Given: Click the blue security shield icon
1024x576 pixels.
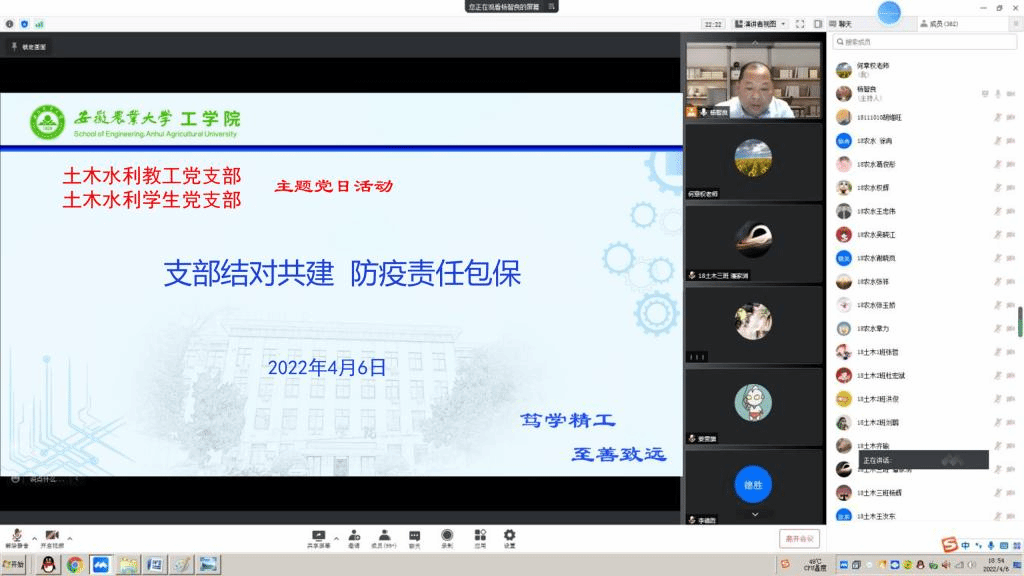Looking at the screenshot, I should click(x=25, y=23).
